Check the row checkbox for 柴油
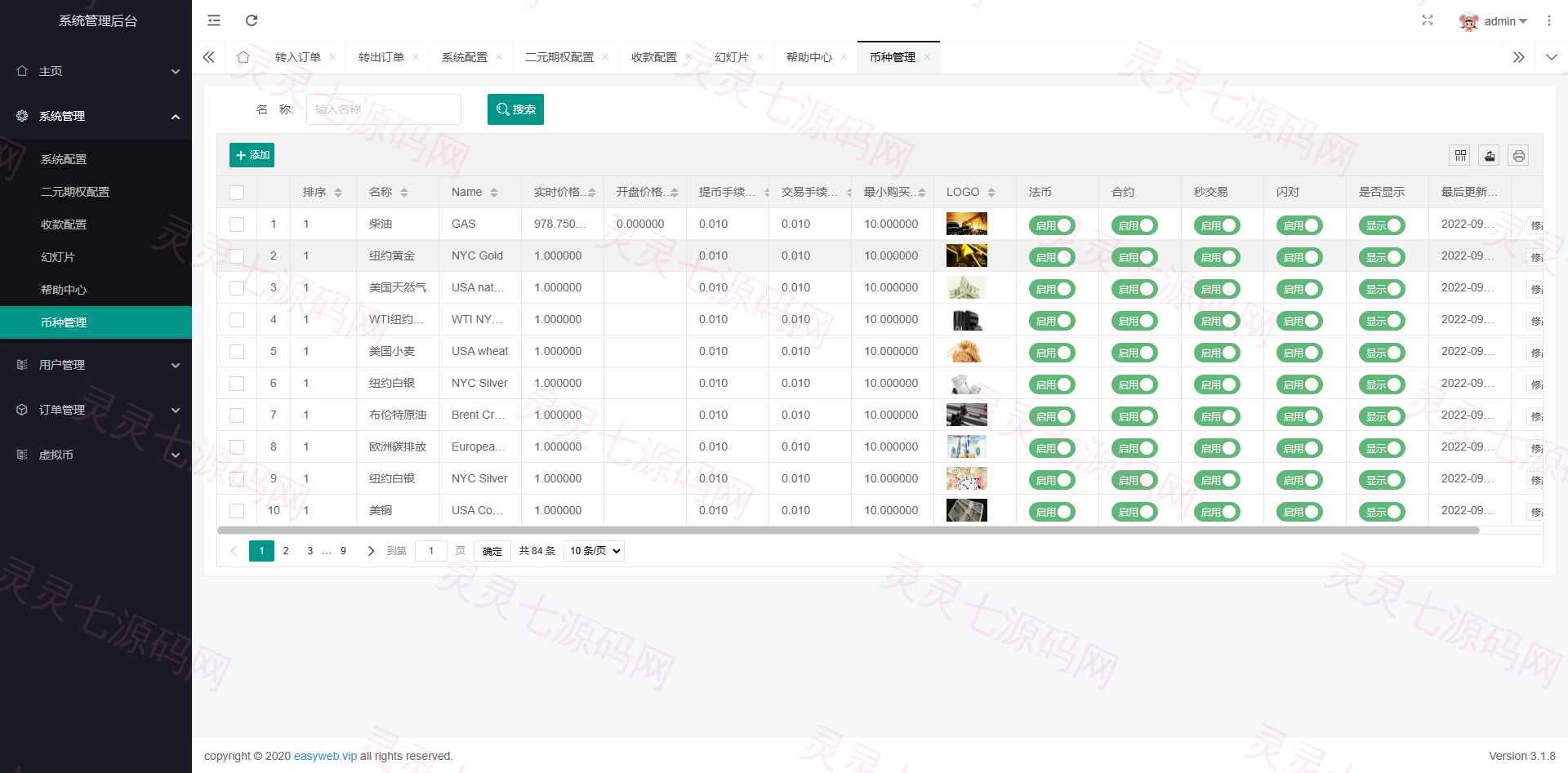 (237, 224)
